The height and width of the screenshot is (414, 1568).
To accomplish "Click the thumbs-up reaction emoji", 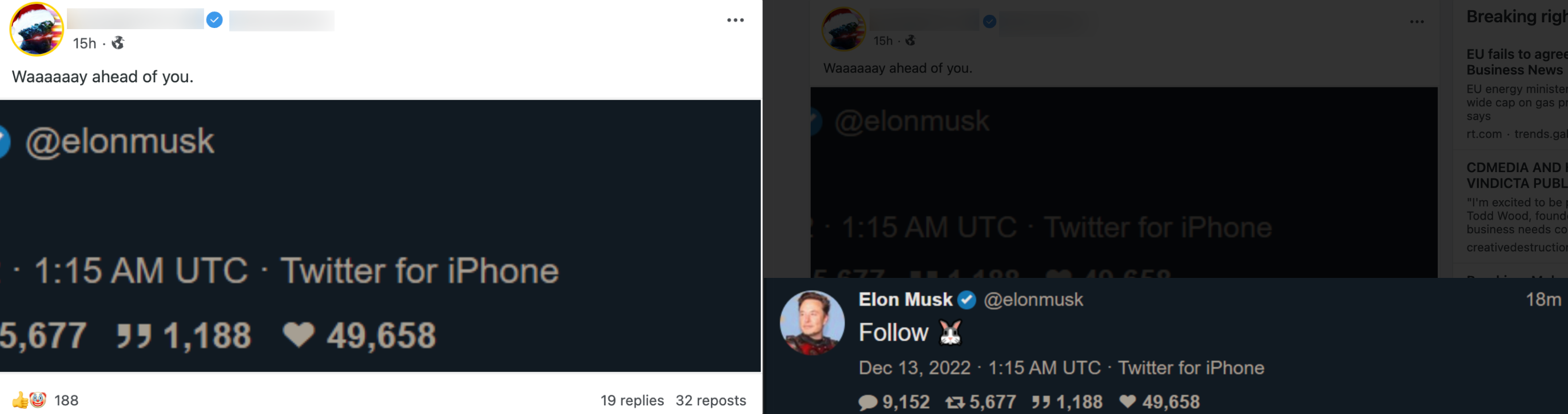I will (x=19, y=400).
